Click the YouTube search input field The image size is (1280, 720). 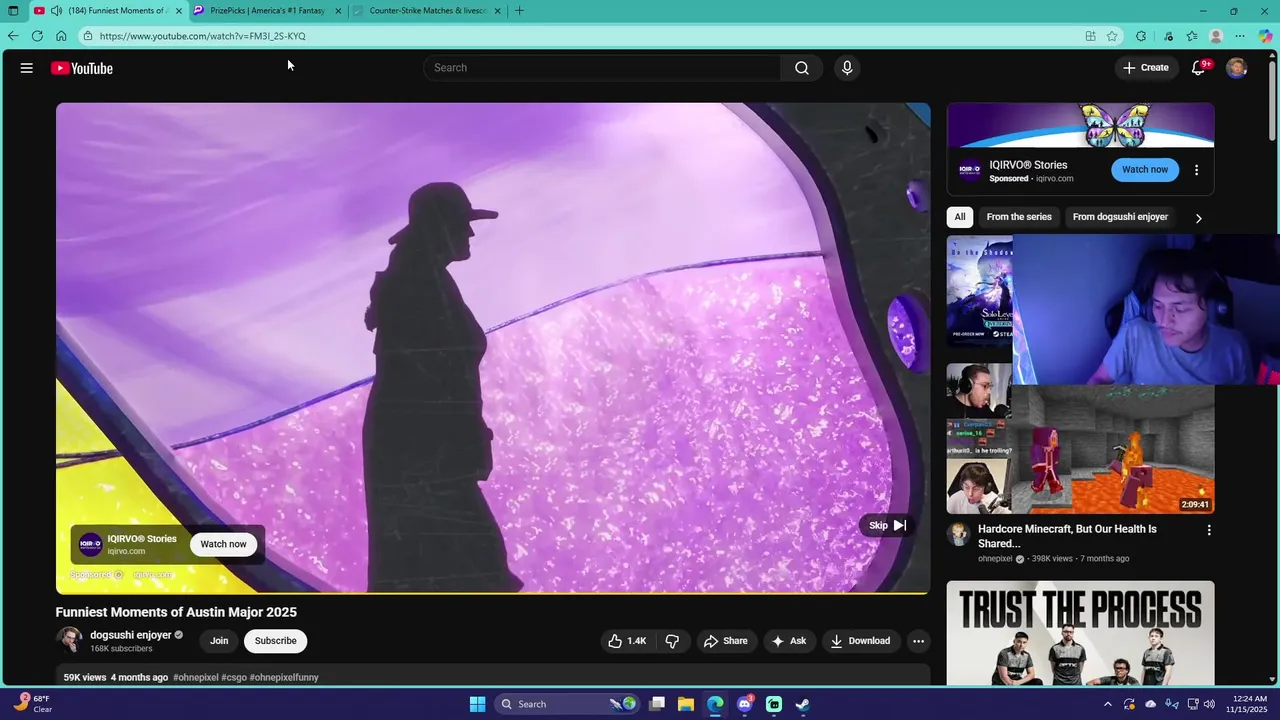coord(602,68)
